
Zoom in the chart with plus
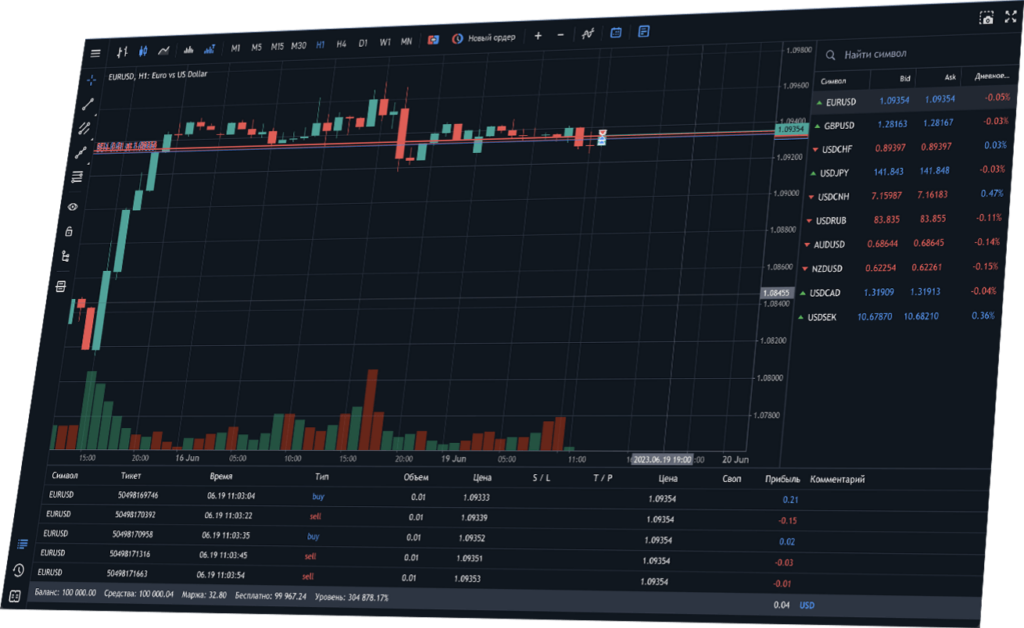coord(538,36)
